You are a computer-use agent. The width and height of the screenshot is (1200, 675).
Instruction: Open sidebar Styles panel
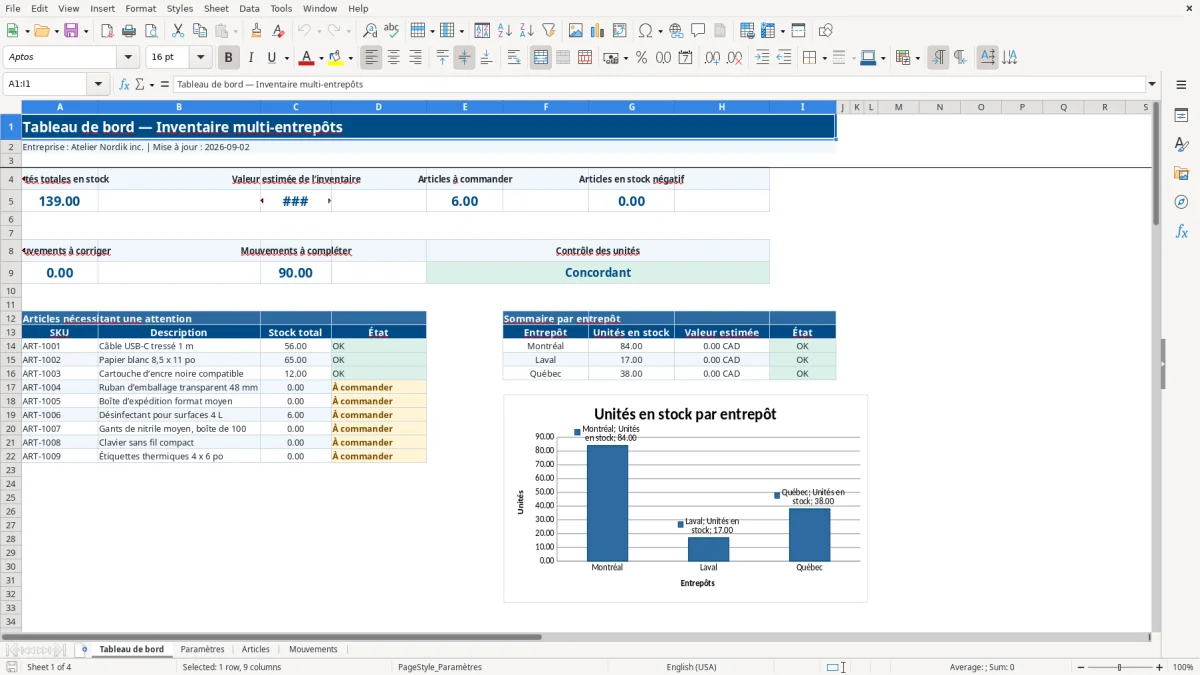tap(1181, 144)
